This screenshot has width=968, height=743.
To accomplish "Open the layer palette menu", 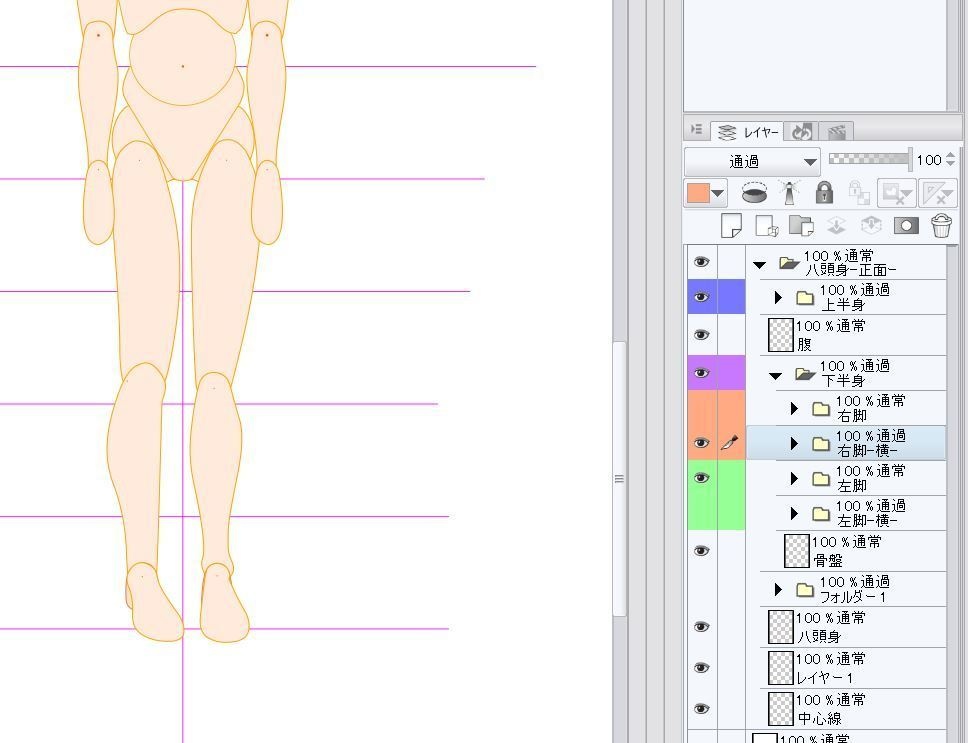I will click(x=696, y=131).
